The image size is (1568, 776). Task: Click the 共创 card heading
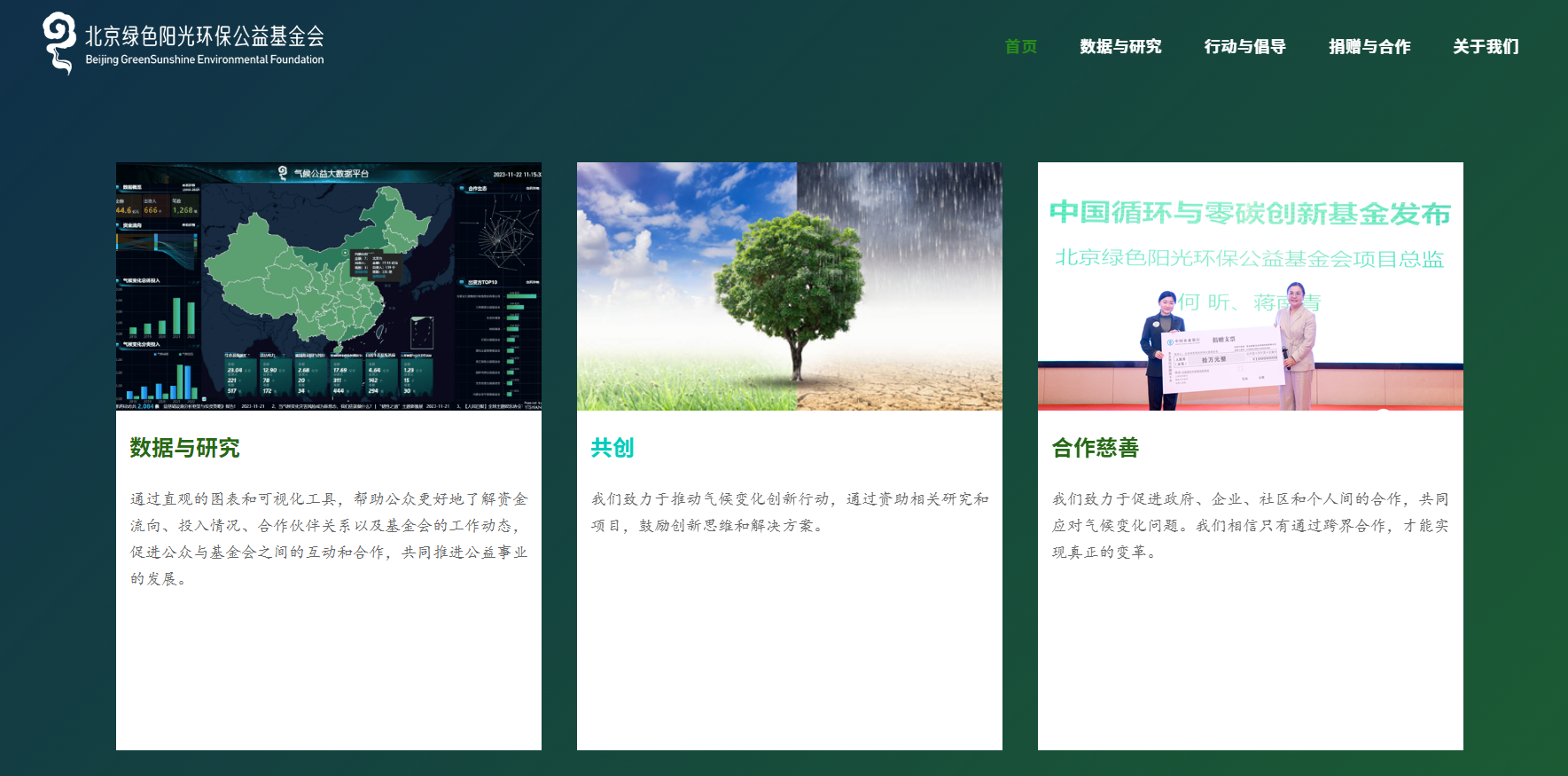click(612, 448)
